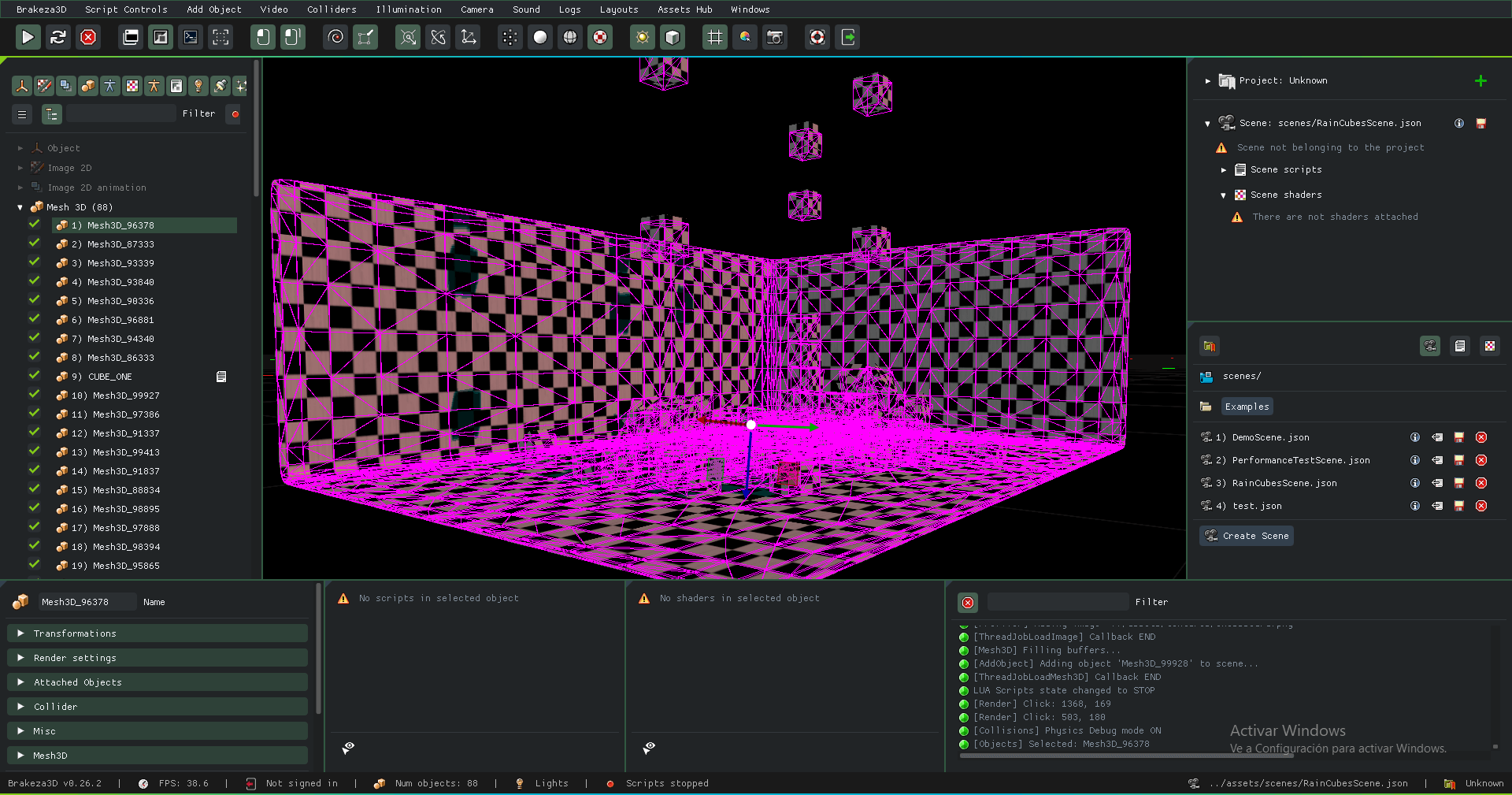
Task: Click the light bulb icon in object toolbar
Action: [198, 86]
